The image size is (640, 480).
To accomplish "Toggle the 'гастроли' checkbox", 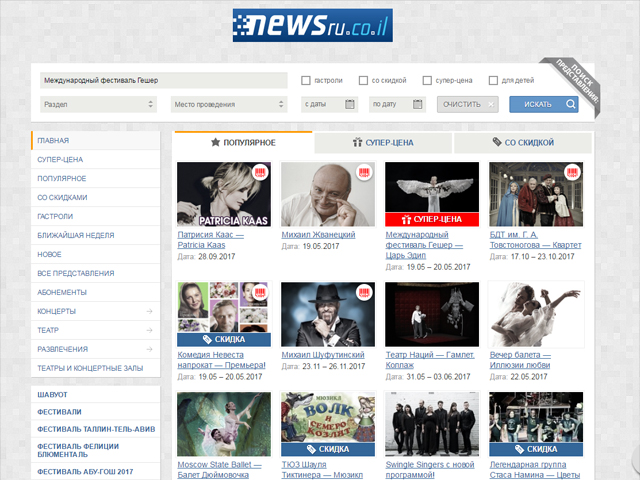I will [306, 80].
